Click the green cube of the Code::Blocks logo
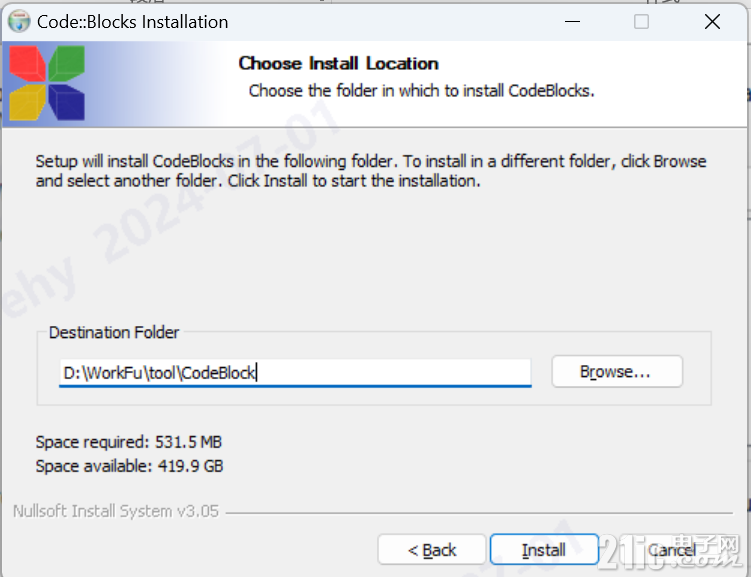 click(x=67, y=63)
